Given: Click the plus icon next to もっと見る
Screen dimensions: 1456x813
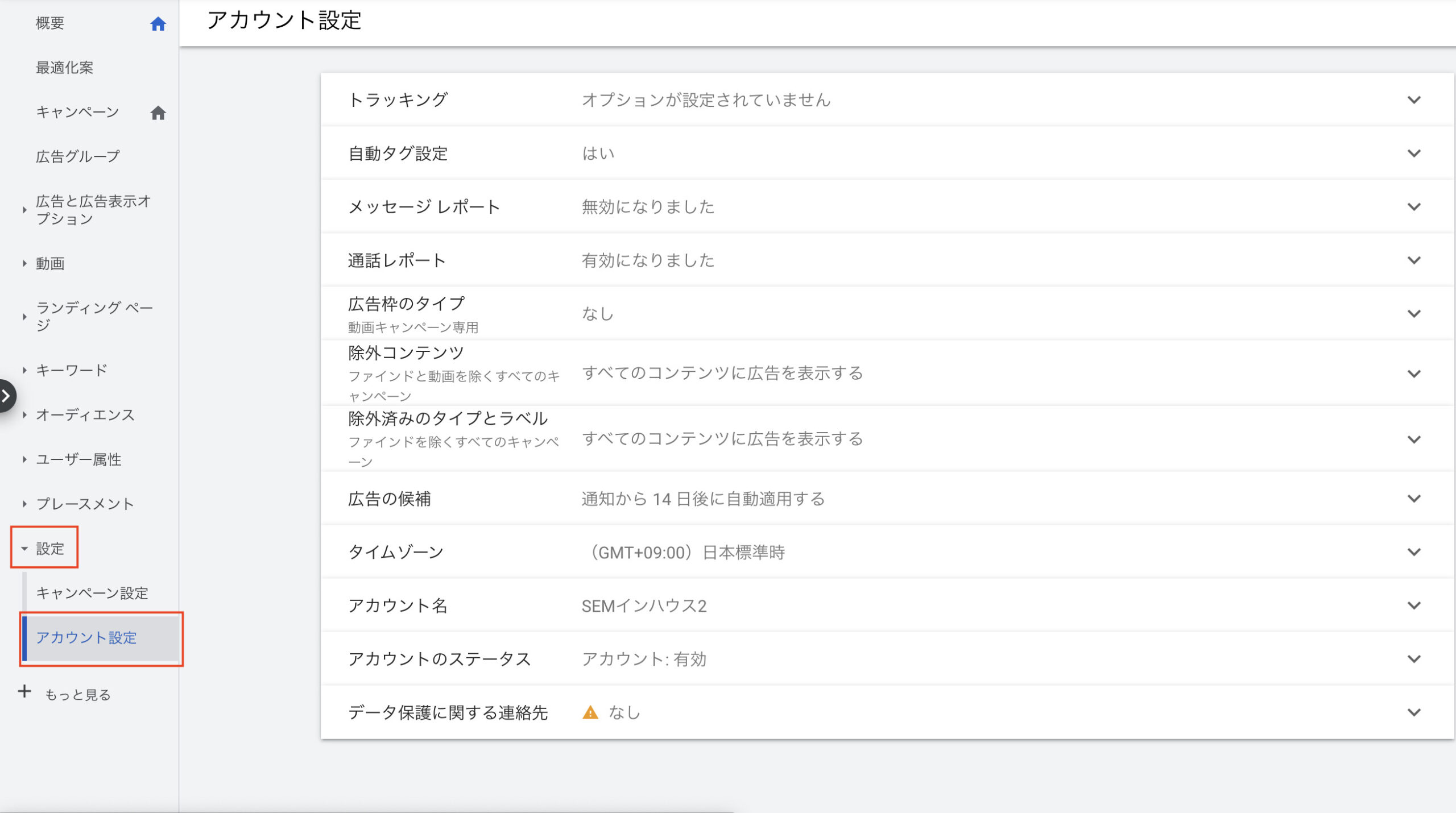Looking at the screenshot, I should pyautogui.click(x=24, y=692).
